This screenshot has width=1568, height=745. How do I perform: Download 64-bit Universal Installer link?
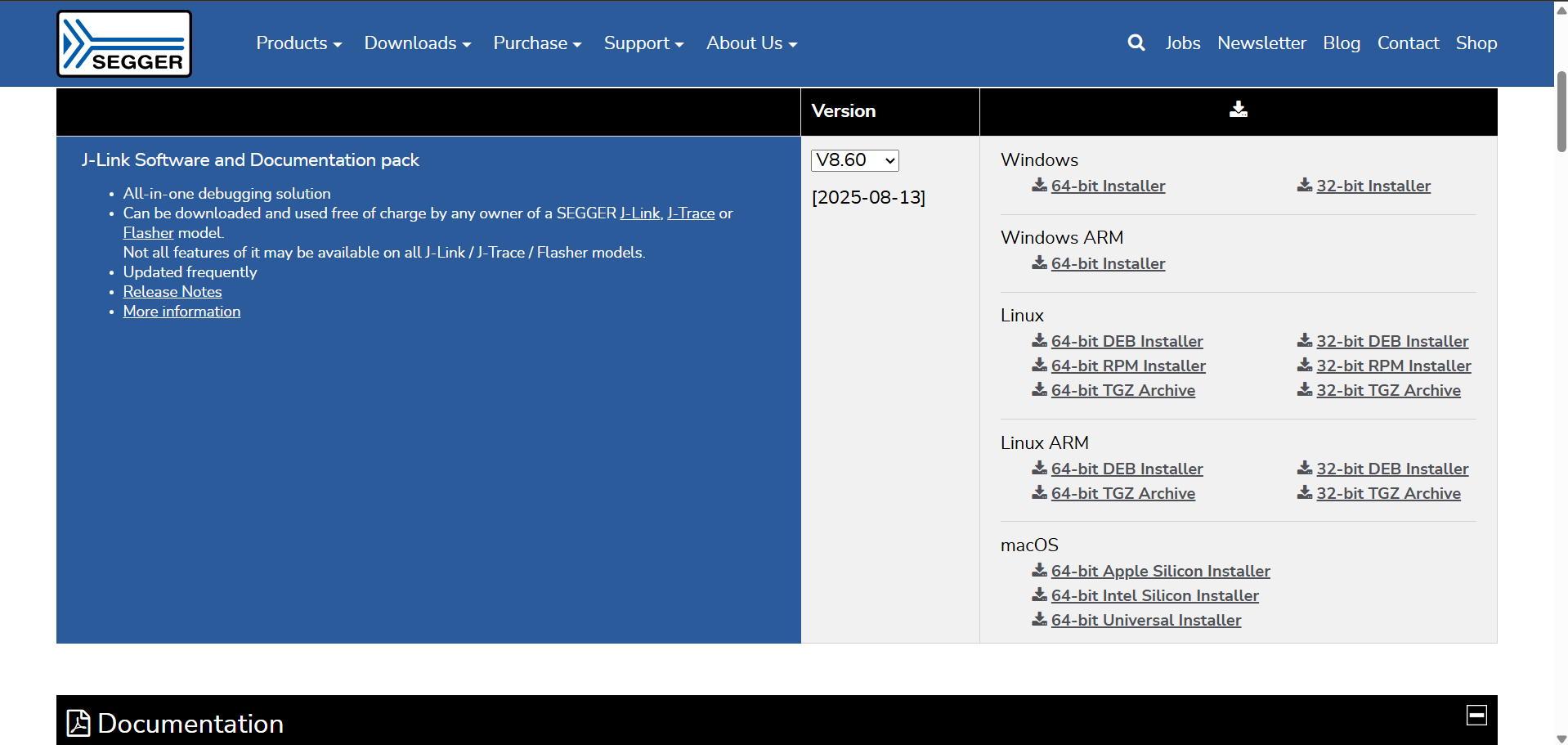coord(1146,620)
